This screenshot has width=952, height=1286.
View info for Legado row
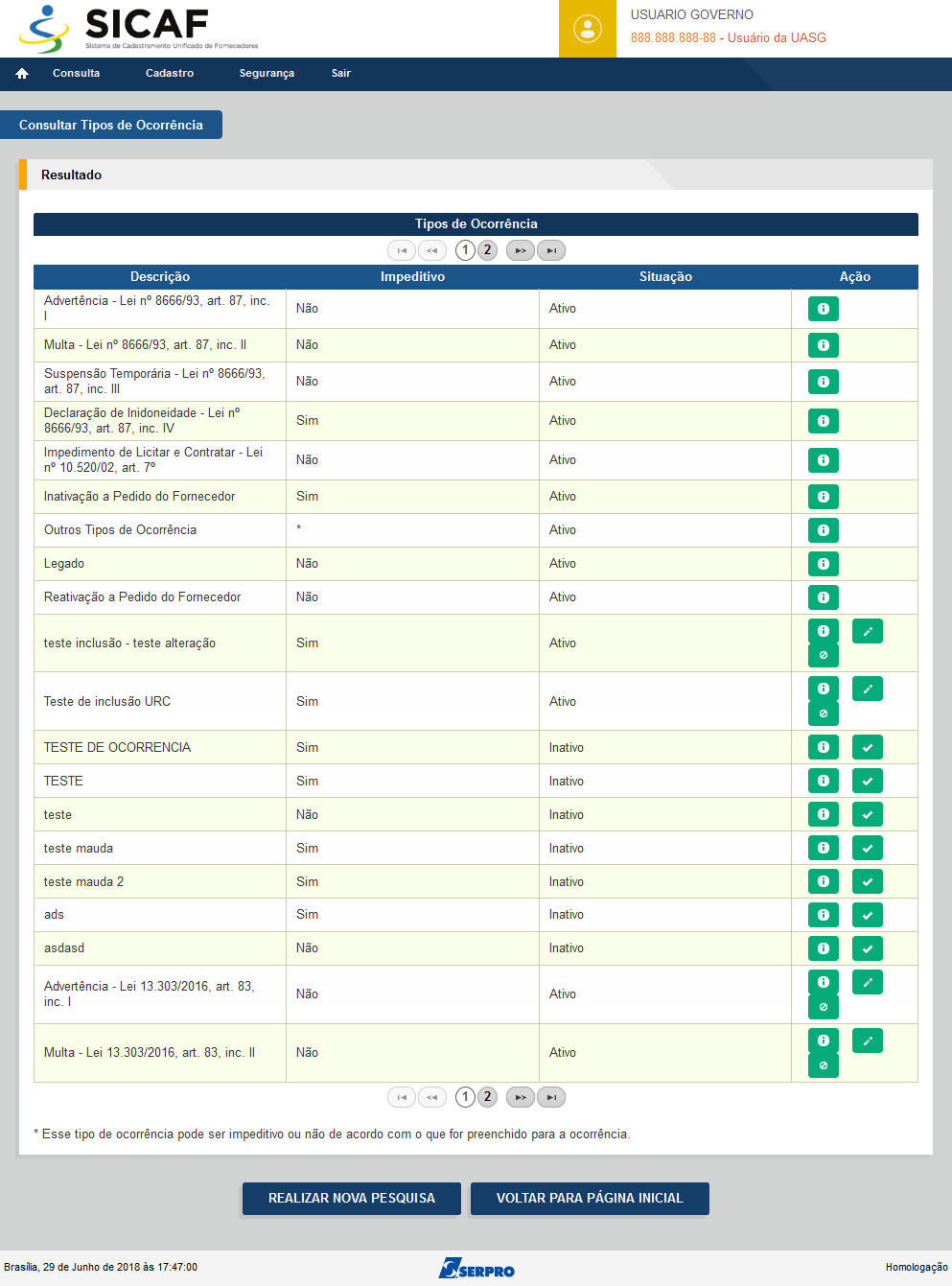coord(824,564)
